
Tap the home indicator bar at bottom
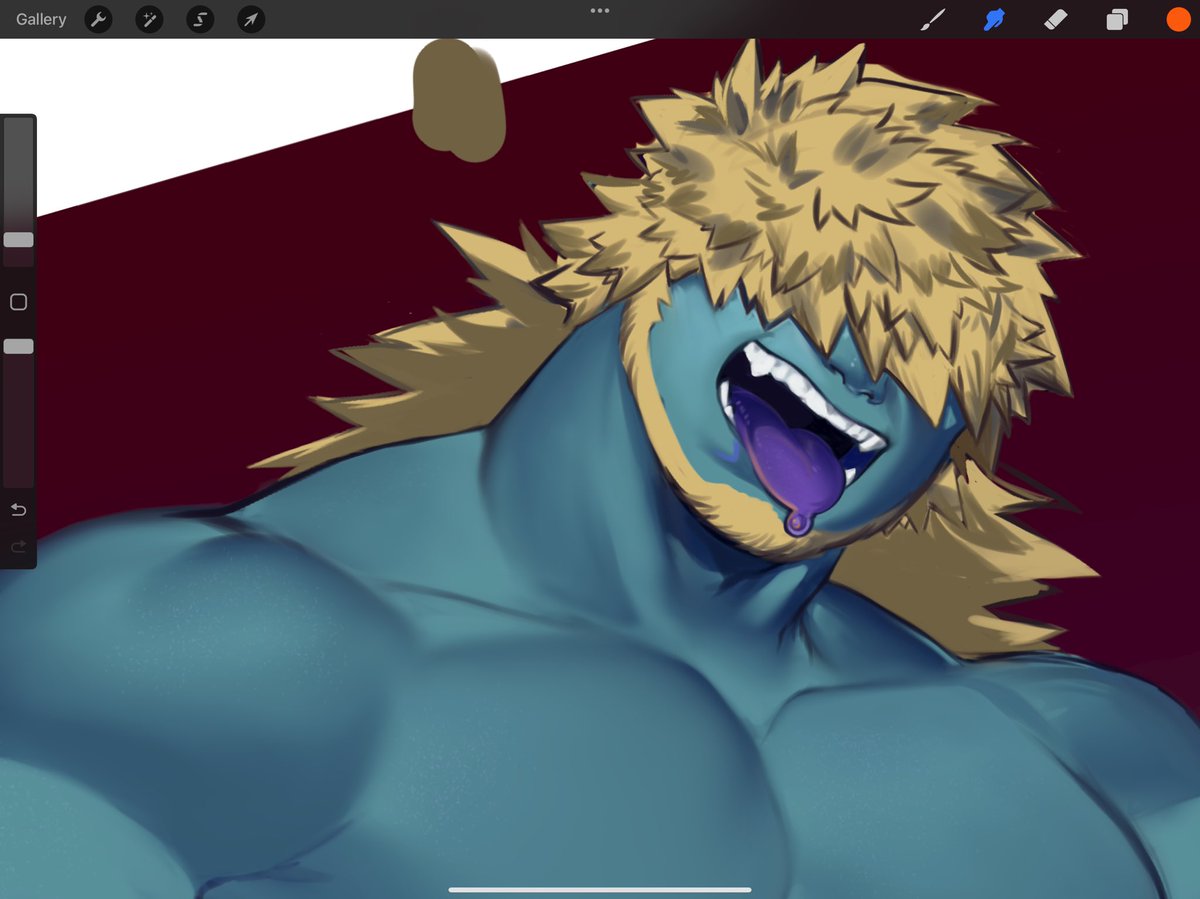[600, 889]
